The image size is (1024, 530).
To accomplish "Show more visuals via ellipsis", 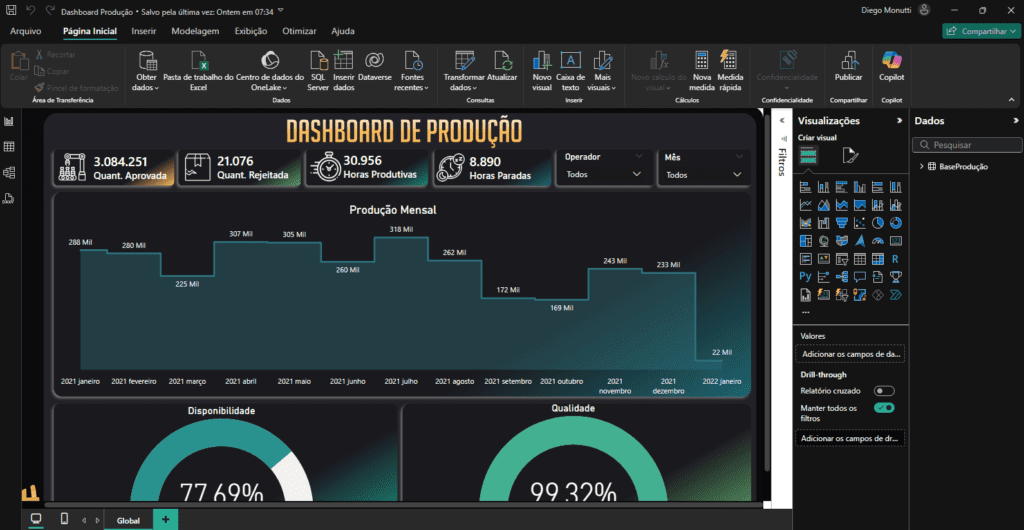I will point(805,312).
